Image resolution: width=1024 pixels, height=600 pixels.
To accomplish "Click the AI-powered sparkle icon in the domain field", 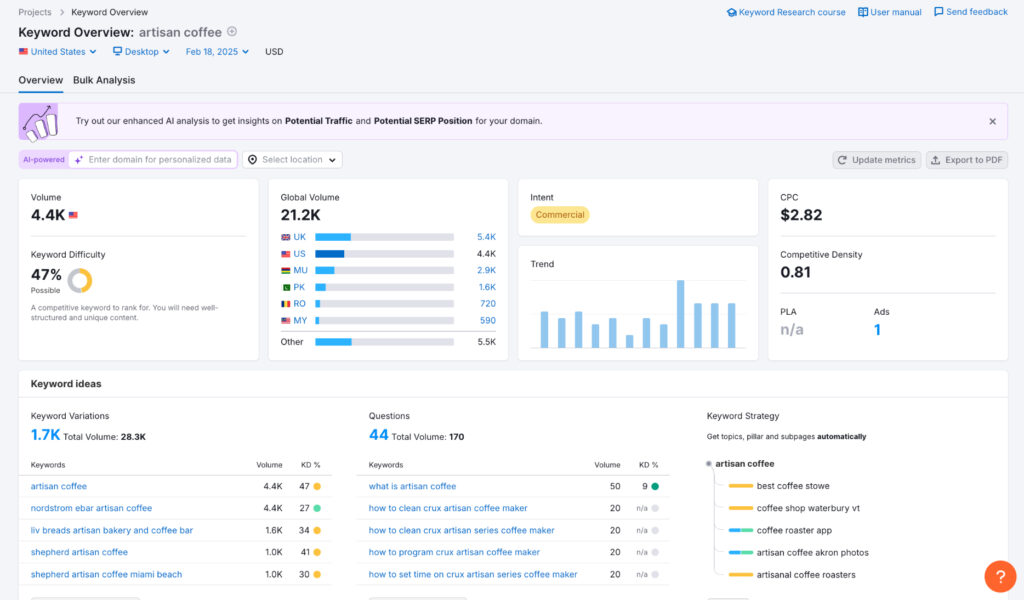I will [x=78, y=160].
